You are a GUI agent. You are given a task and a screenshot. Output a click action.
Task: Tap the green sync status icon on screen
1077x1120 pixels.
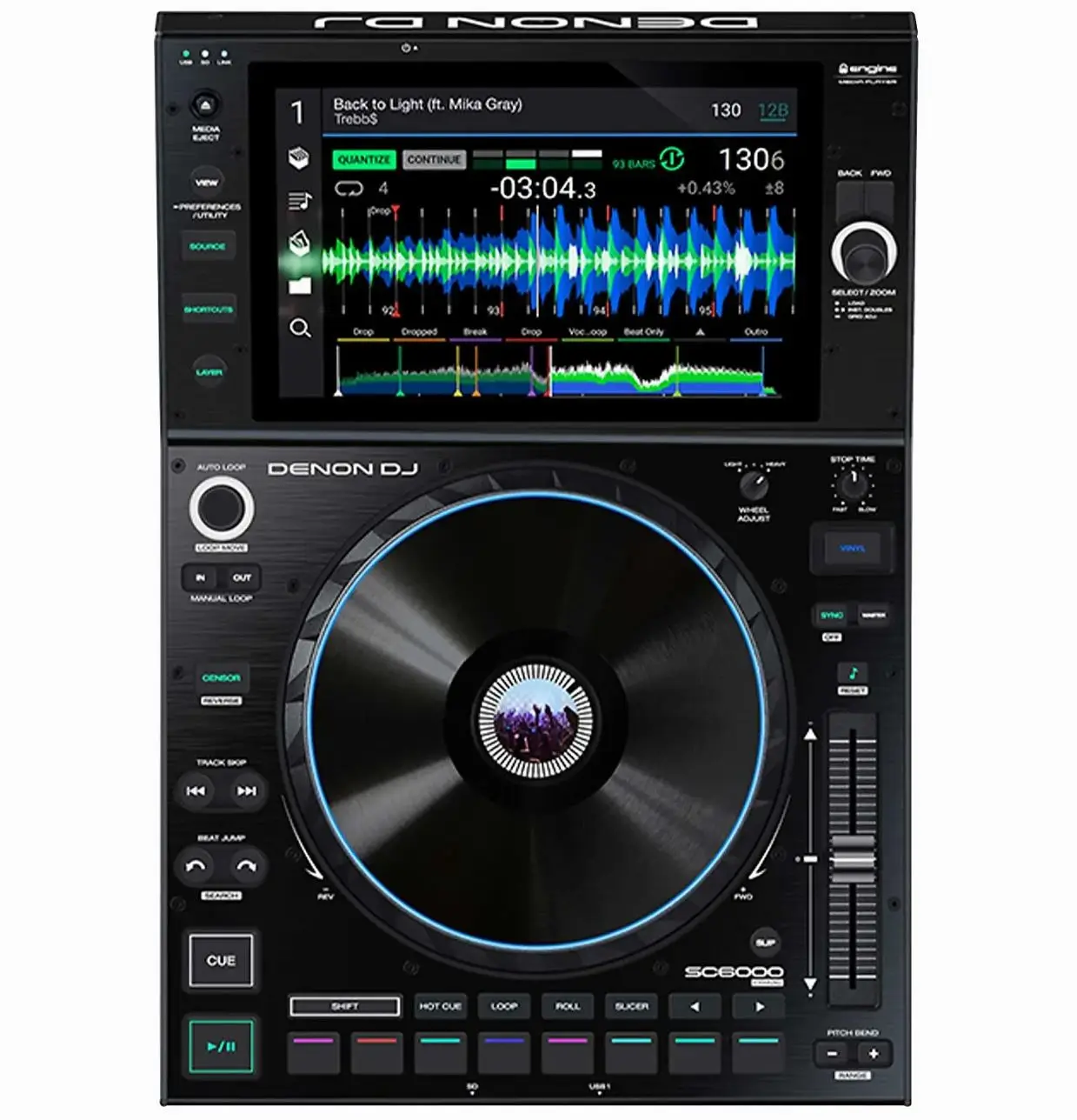[672, 160]
